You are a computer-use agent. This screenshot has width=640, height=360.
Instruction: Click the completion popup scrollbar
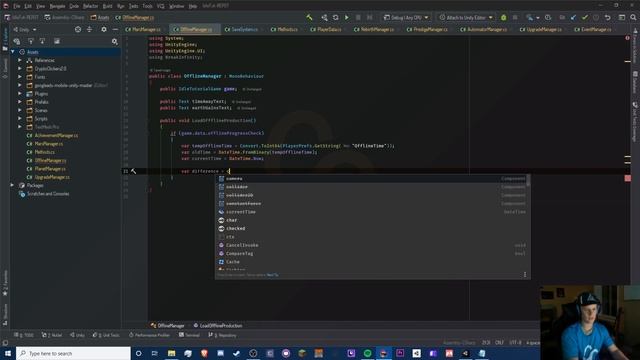[529, 180]
